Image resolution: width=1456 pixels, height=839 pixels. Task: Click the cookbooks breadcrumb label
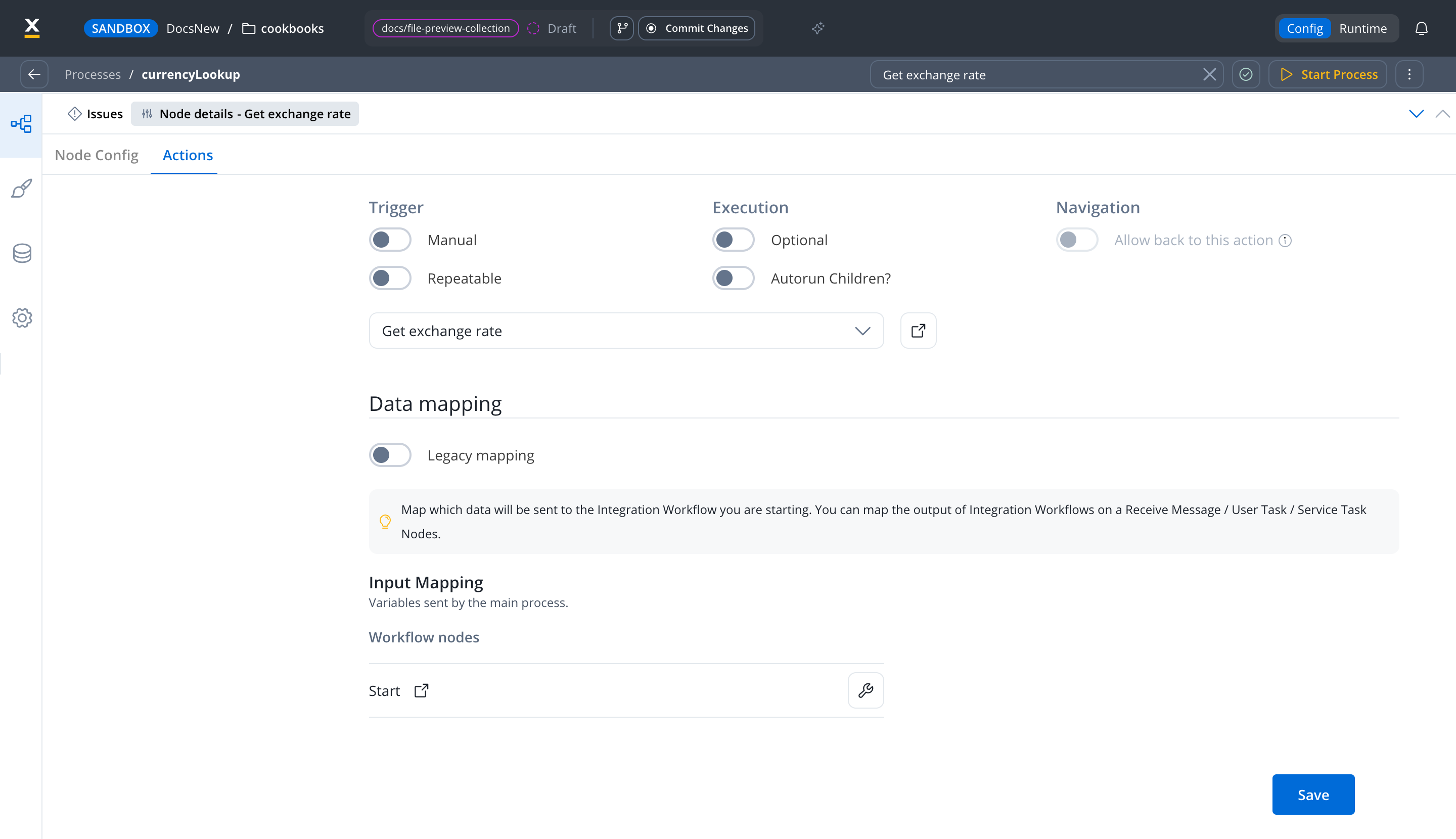coord(292,28)
